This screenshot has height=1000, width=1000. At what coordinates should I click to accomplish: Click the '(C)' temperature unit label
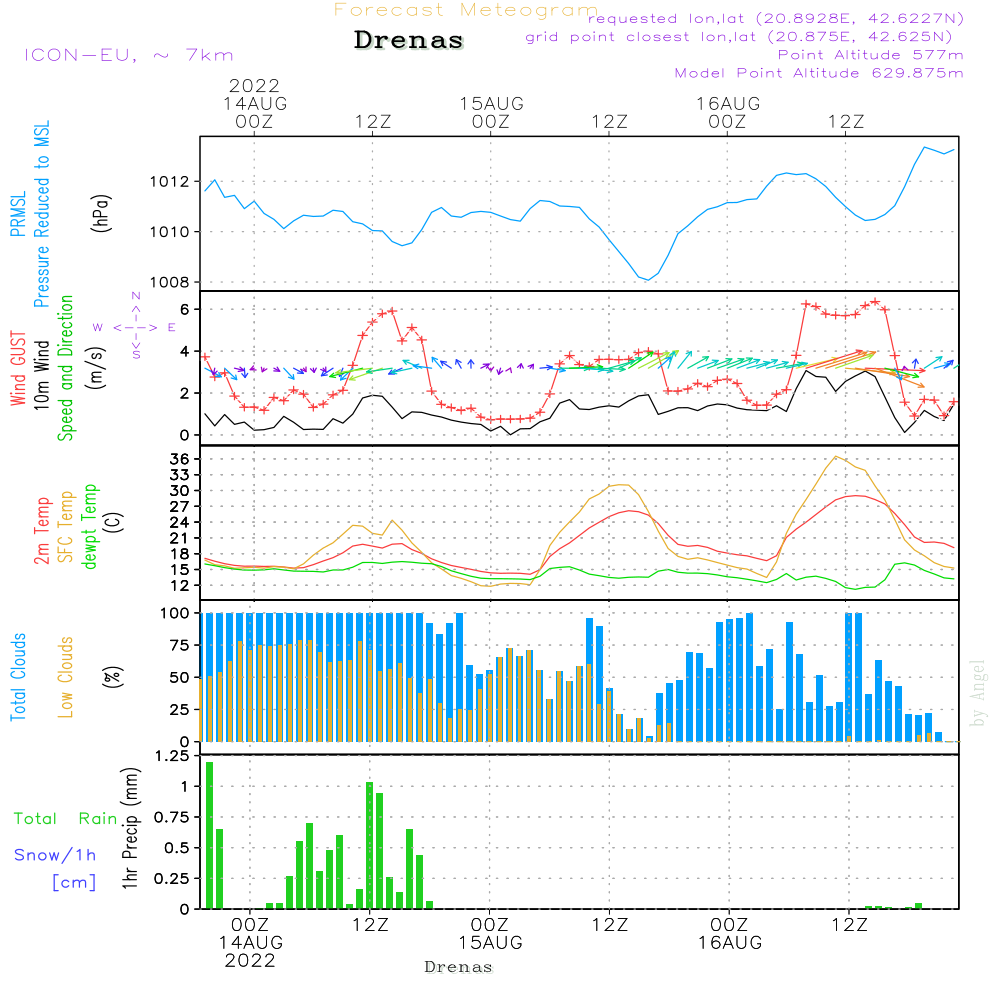115,522
